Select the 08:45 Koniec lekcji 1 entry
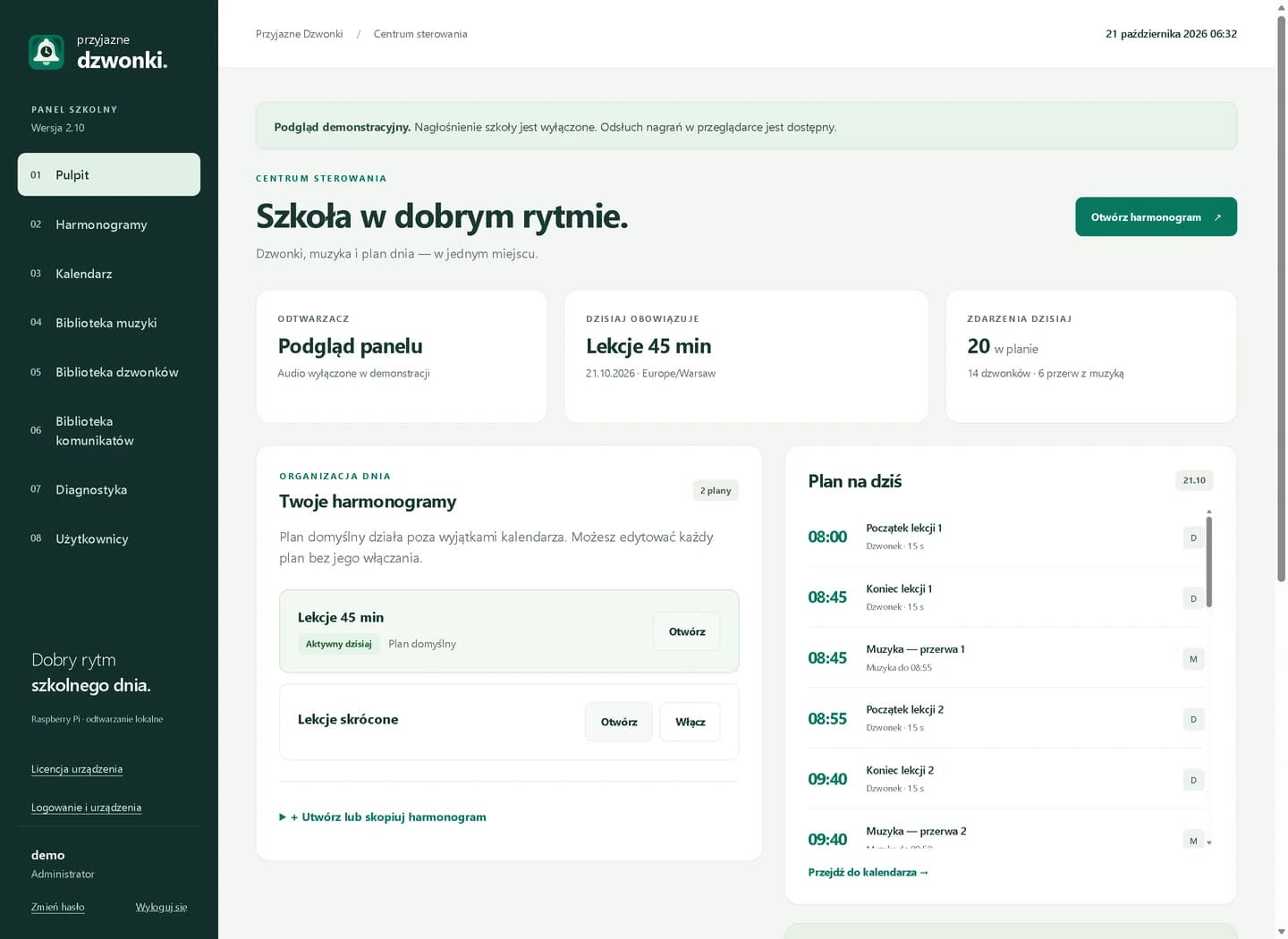 (1006, 597)
